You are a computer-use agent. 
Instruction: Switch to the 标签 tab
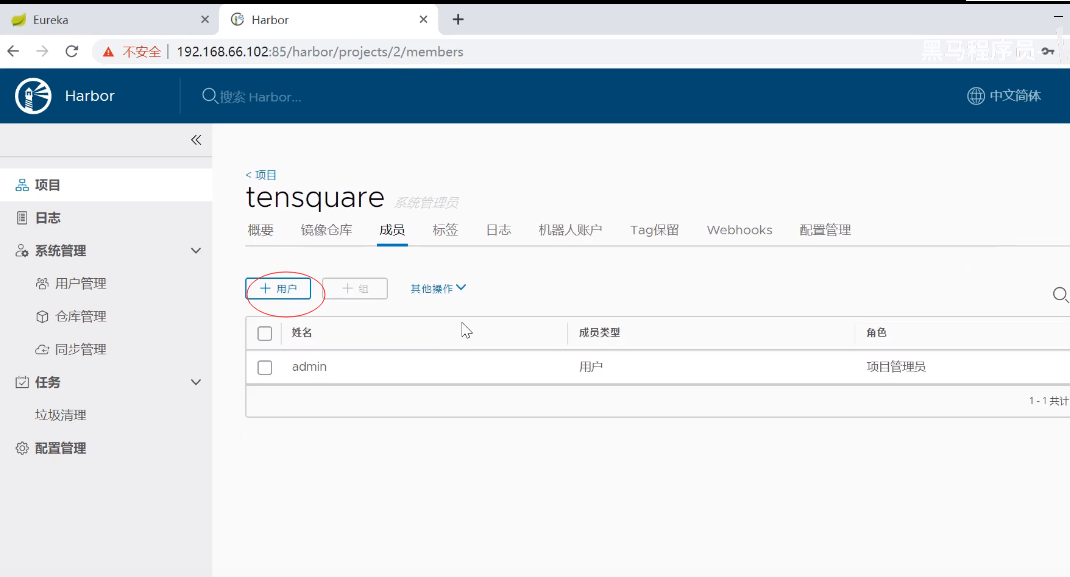tap(445, 230)
